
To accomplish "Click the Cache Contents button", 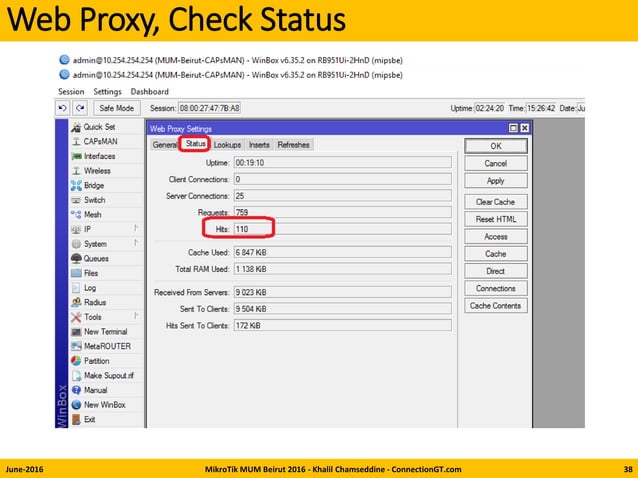I will (496, 306).
